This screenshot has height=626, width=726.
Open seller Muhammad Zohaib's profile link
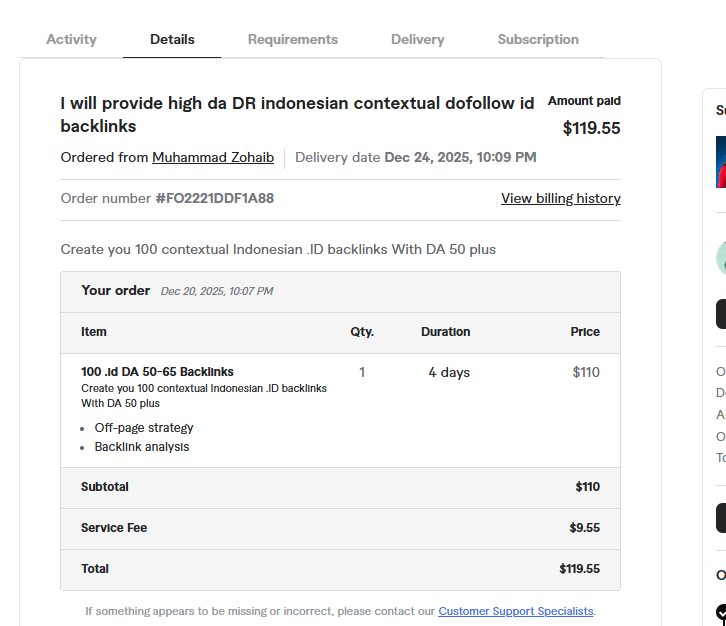coord(213,158)
